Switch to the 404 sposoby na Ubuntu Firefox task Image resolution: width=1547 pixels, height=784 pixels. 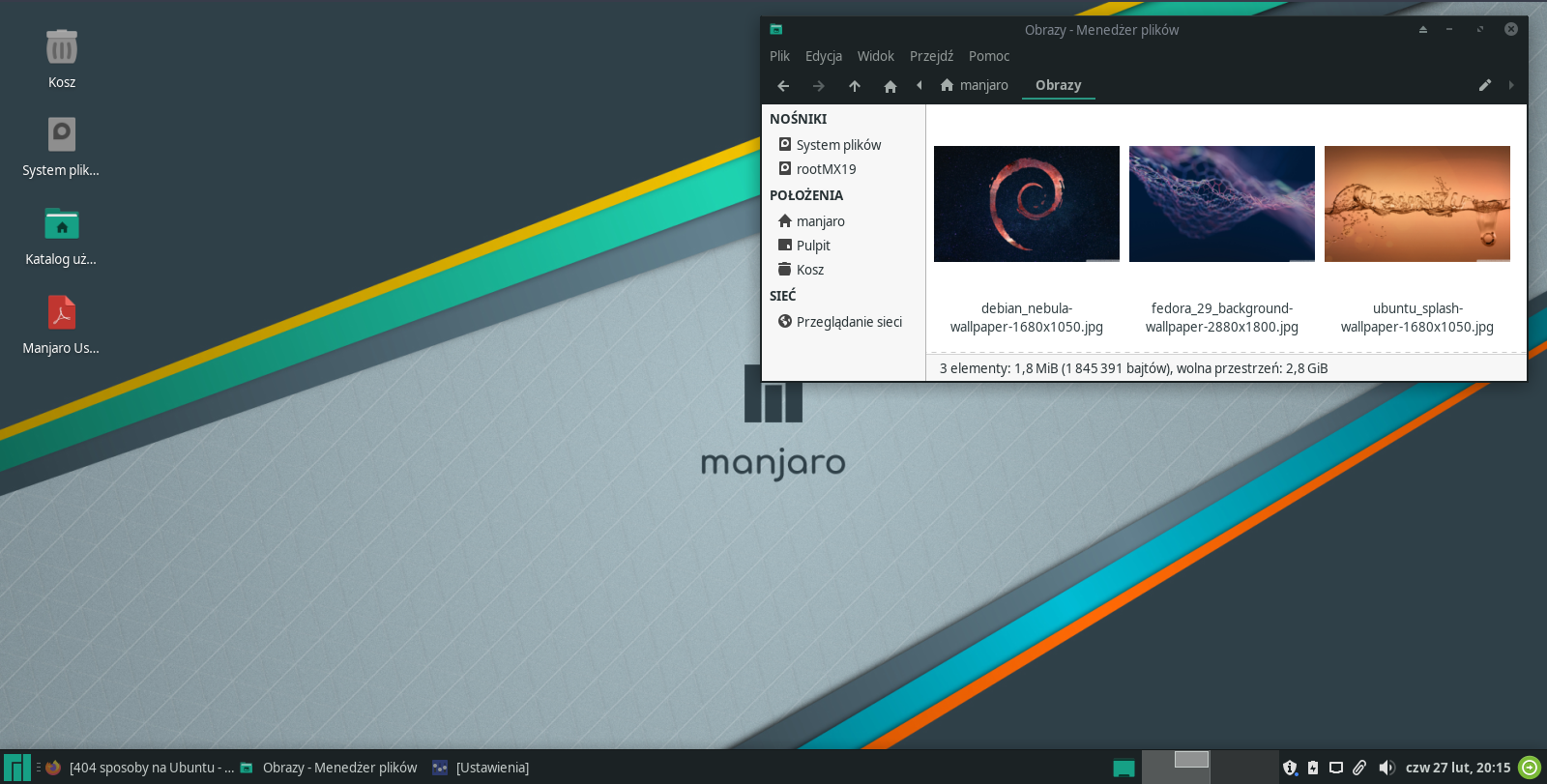140,768
